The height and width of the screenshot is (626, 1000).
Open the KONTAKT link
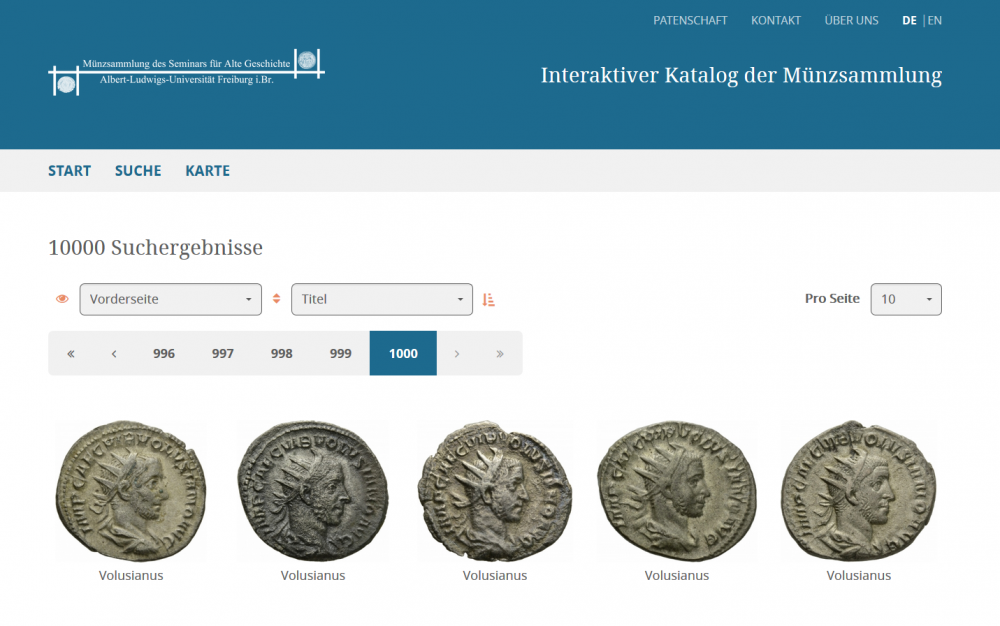(x=776, y=20)
